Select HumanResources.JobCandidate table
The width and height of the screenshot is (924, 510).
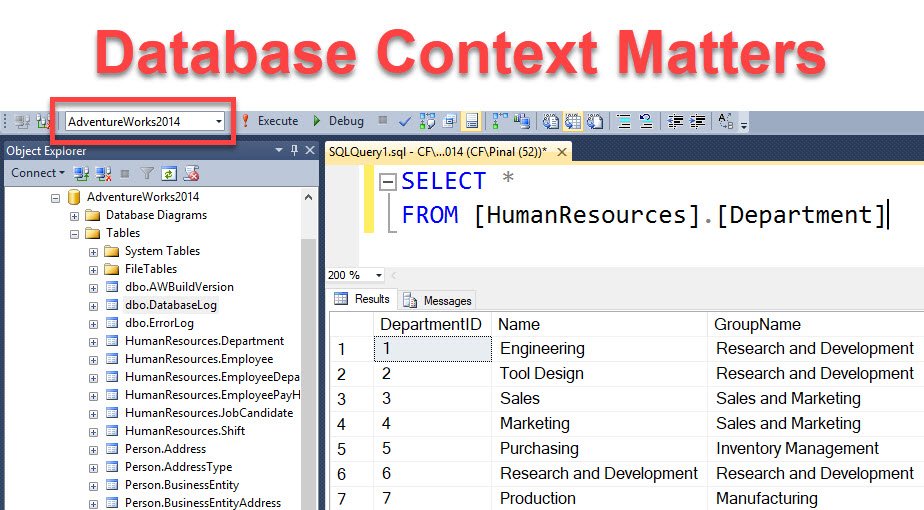click(x=209, y=413)
